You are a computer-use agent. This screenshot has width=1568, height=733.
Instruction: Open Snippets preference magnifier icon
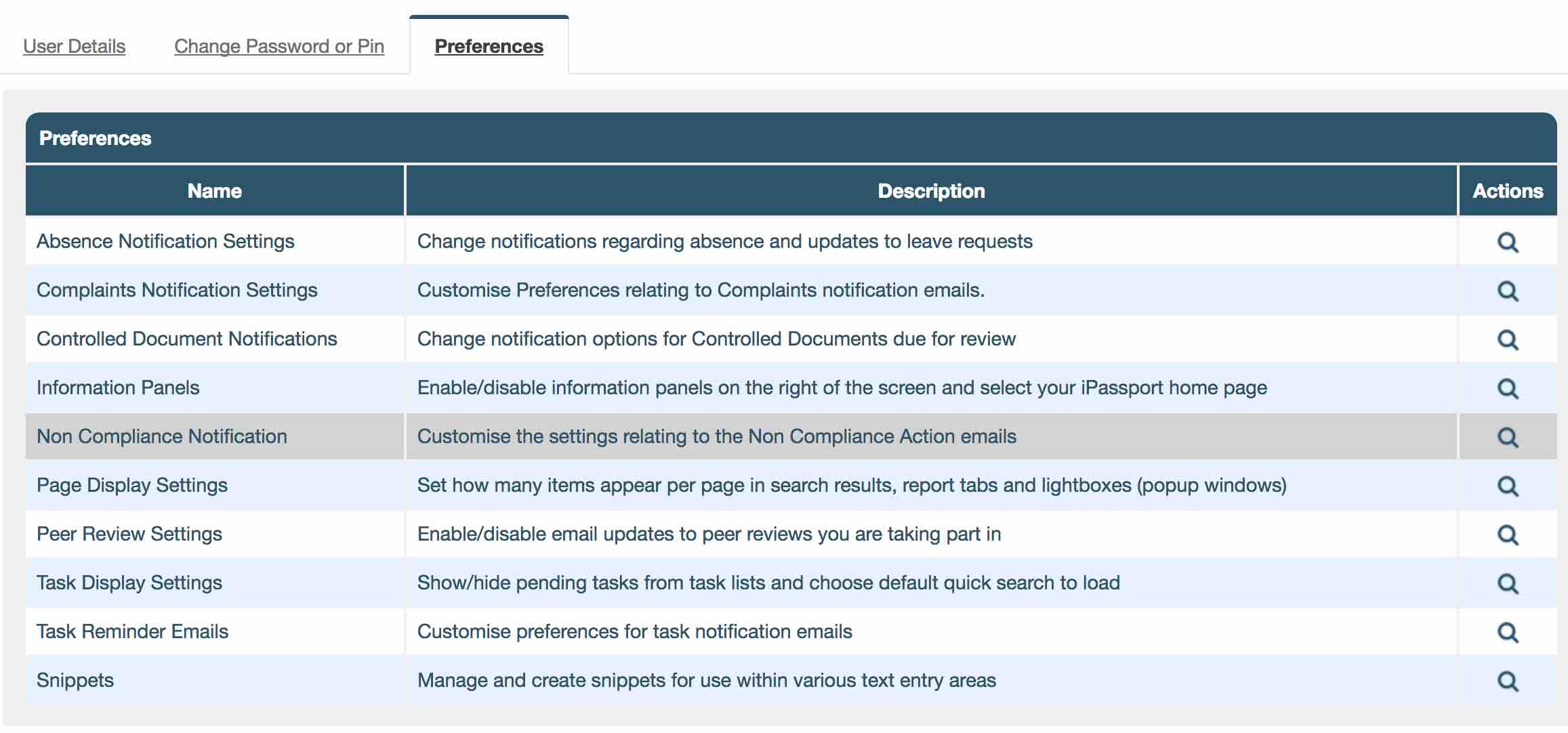[x=1507, y=681]
